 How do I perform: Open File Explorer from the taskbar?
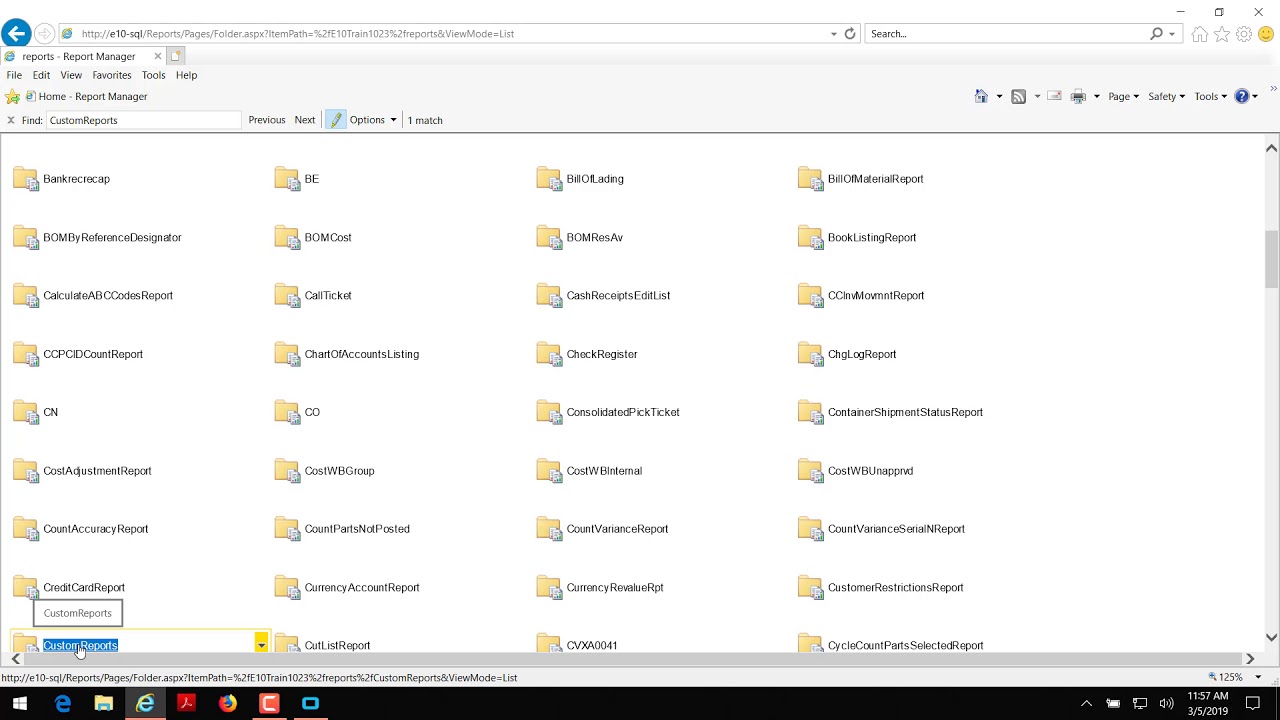103,703
